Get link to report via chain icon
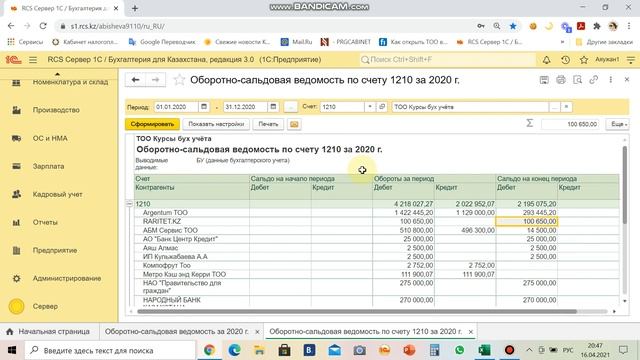The height and width of the screenshot is (360, 640). pos(594,80)
